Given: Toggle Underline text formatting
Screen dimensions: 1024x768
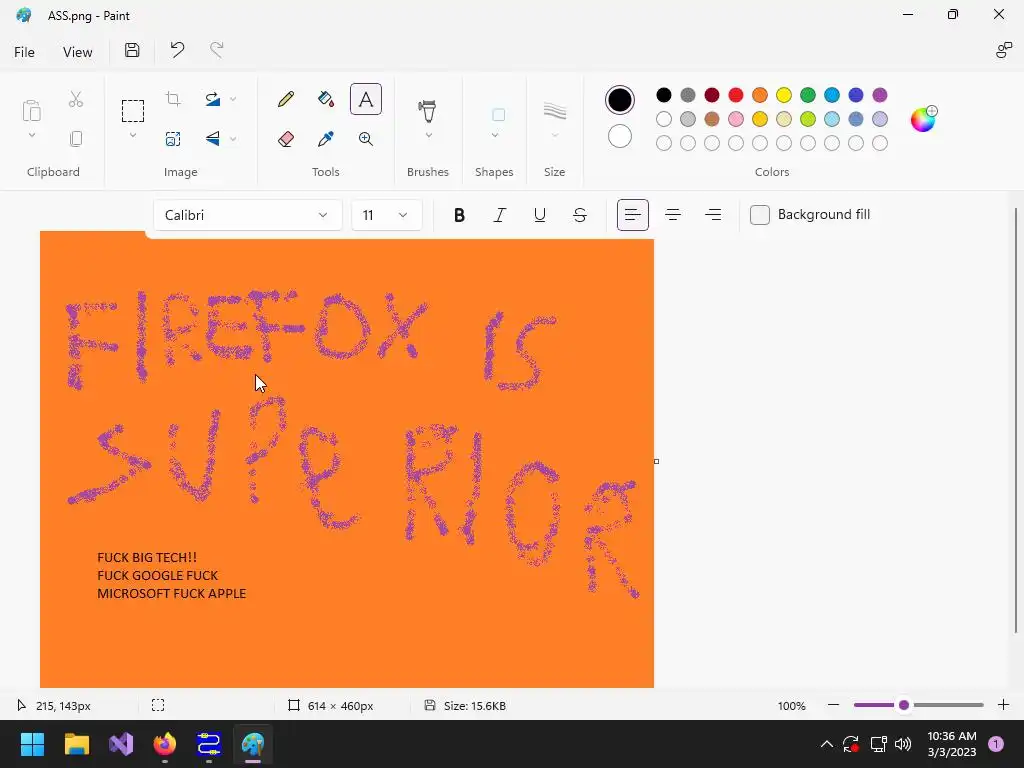Looking at the screenshot, I should click(539, 215).
